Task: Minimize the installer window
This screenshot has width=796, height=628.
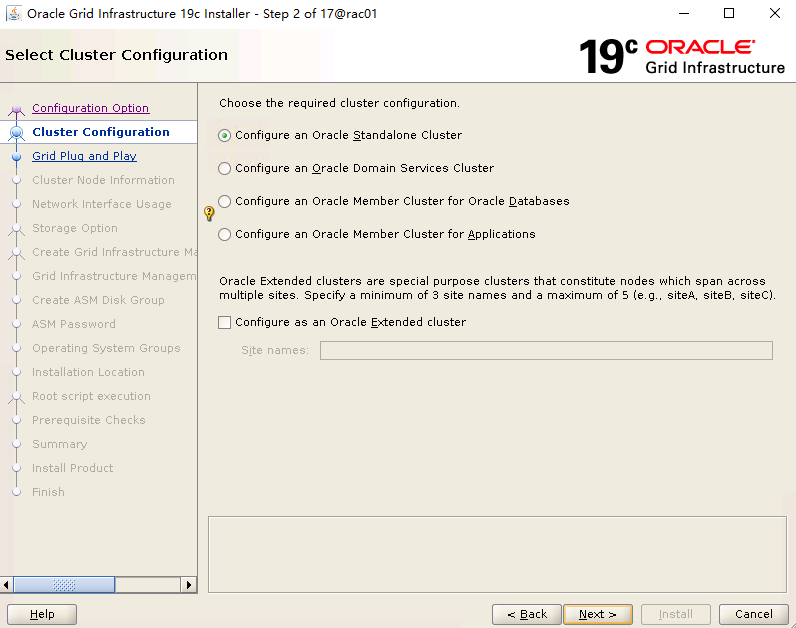Action: 684,13
